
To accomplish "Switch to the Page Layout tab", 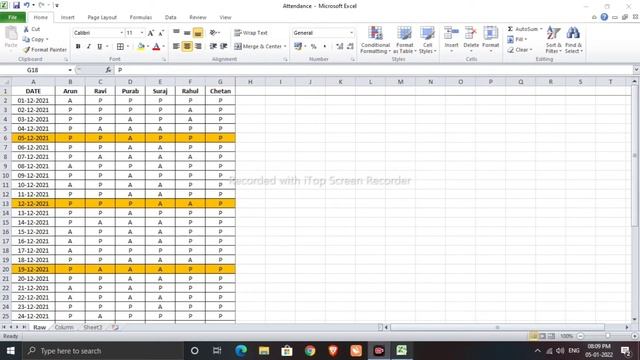I will tap(102, 18).
